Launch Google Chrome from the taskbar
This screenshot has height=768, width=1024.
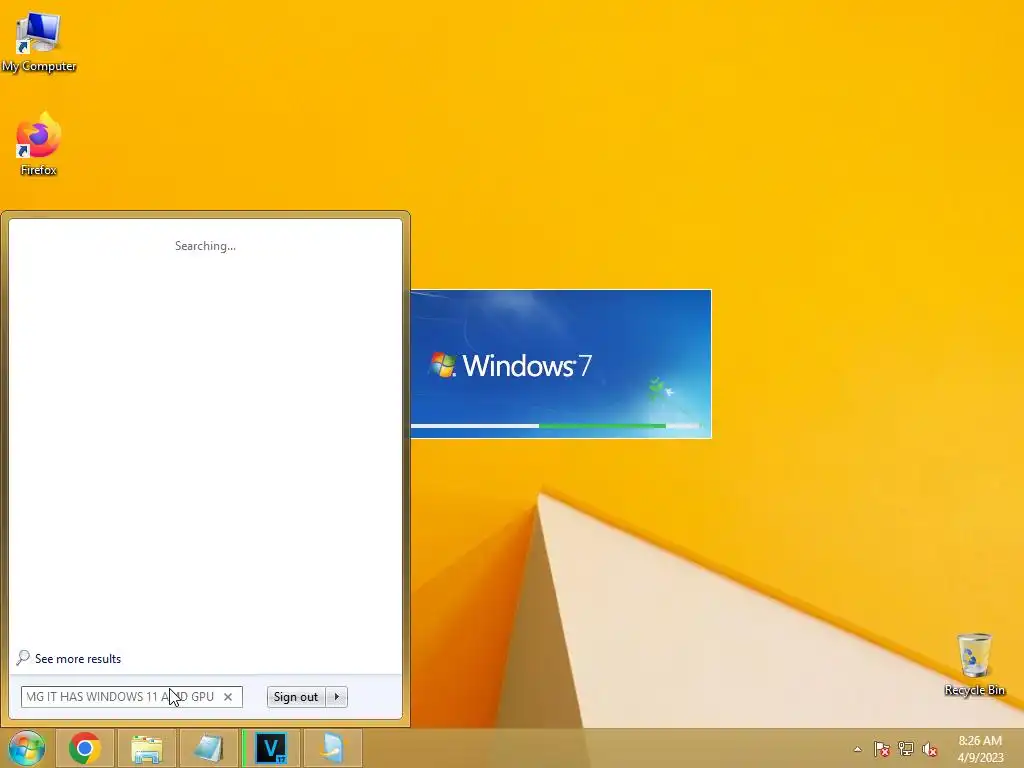(x=85, y=748)
